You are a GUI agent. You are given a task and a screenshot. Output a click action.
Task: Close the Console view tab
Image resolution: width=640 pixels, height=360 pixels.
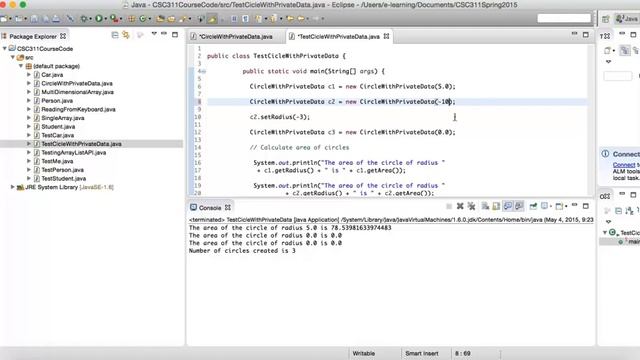[x=228, y=207]
